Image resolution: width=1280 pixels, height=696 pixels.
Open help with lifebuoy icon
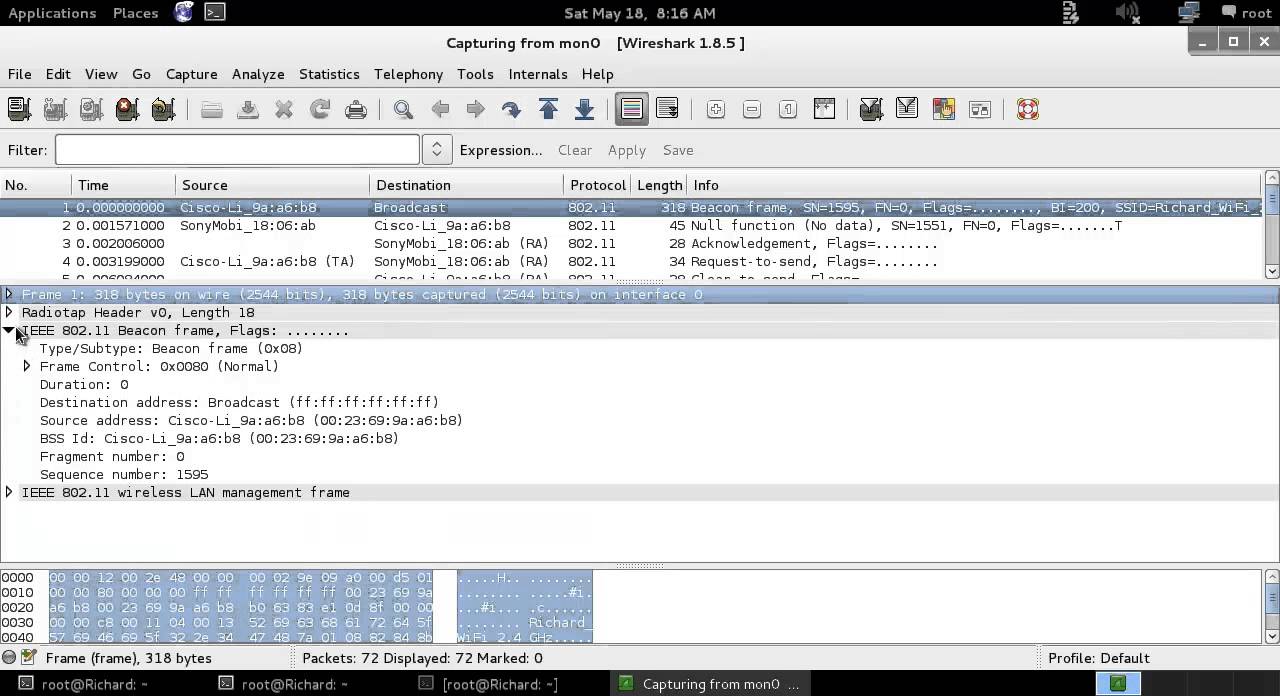(x=1028, y=109)
